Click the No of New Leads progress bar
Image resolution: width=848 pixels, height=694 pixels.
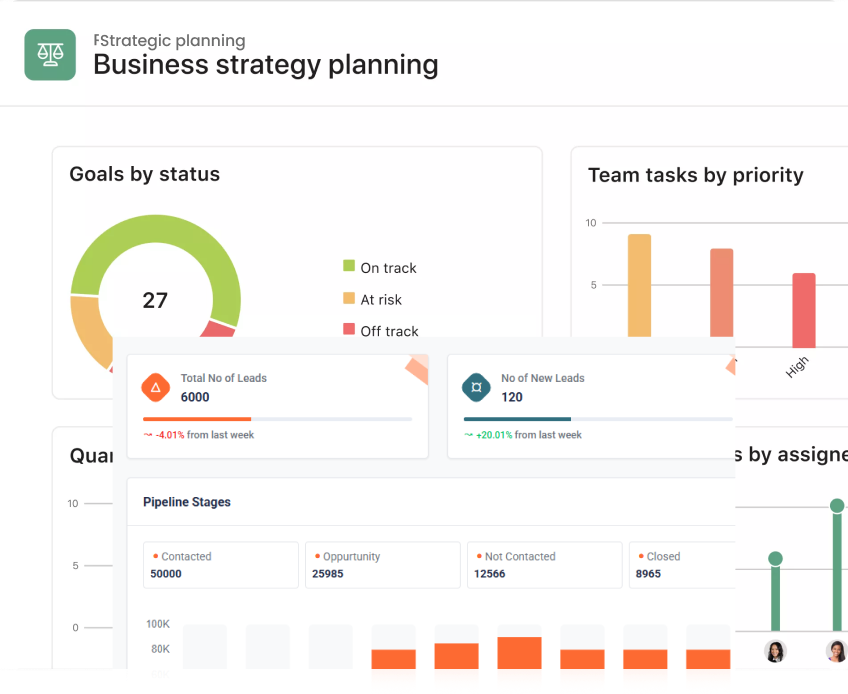(x=598, y=419)
